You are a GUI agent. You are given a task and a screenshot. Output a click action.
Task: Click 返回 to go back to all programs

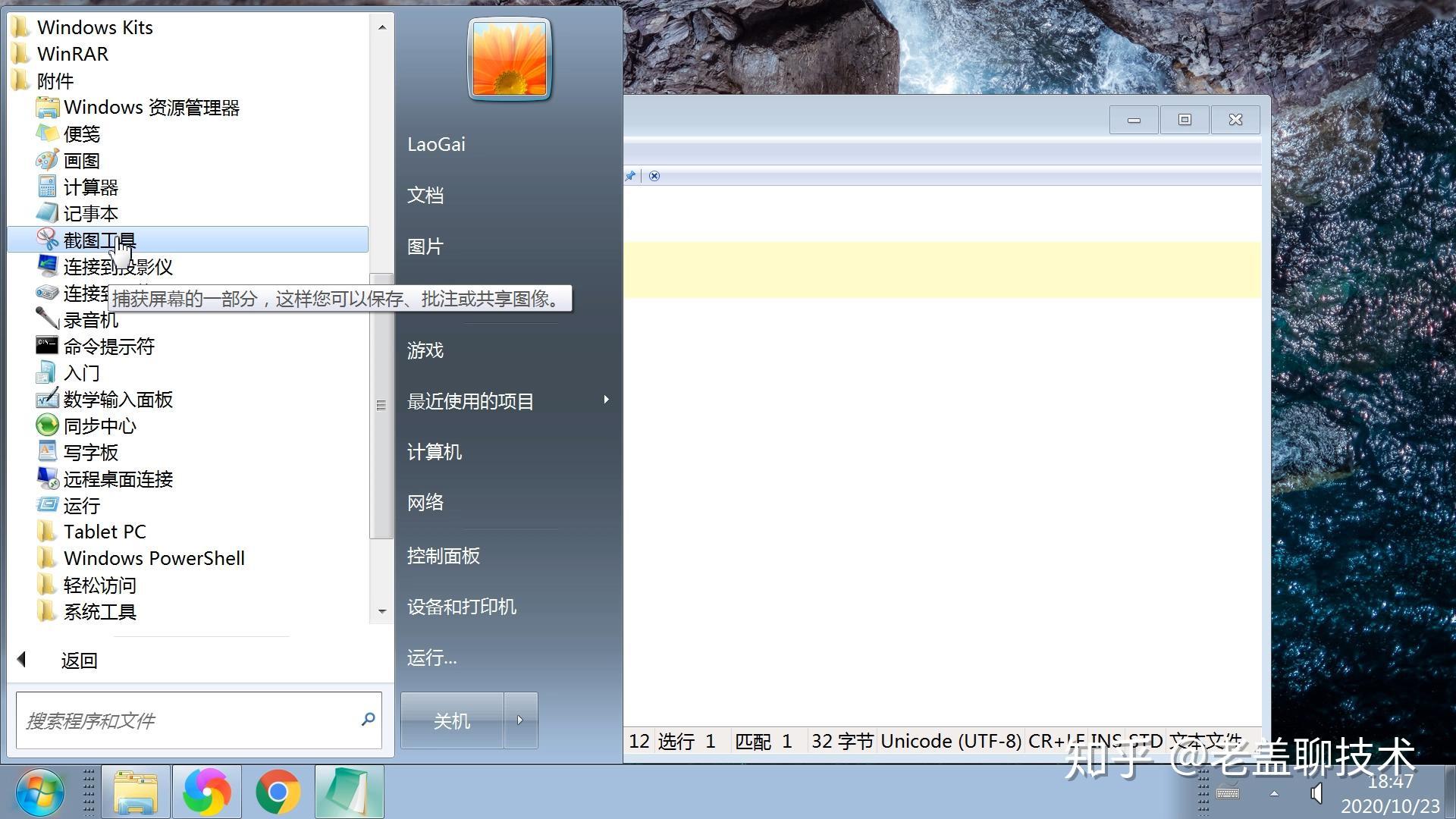[x=79, y=660]
